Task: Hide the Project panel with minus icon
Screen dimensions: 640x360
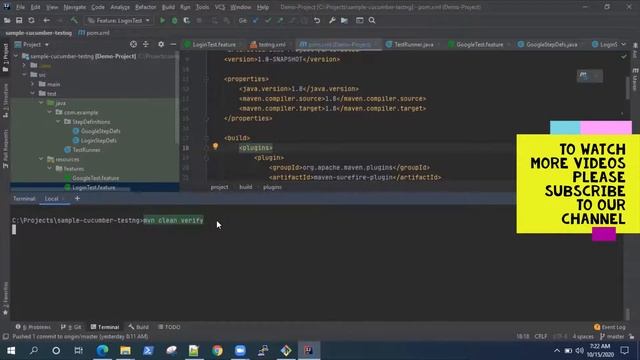Action: (x=173, y=44)
